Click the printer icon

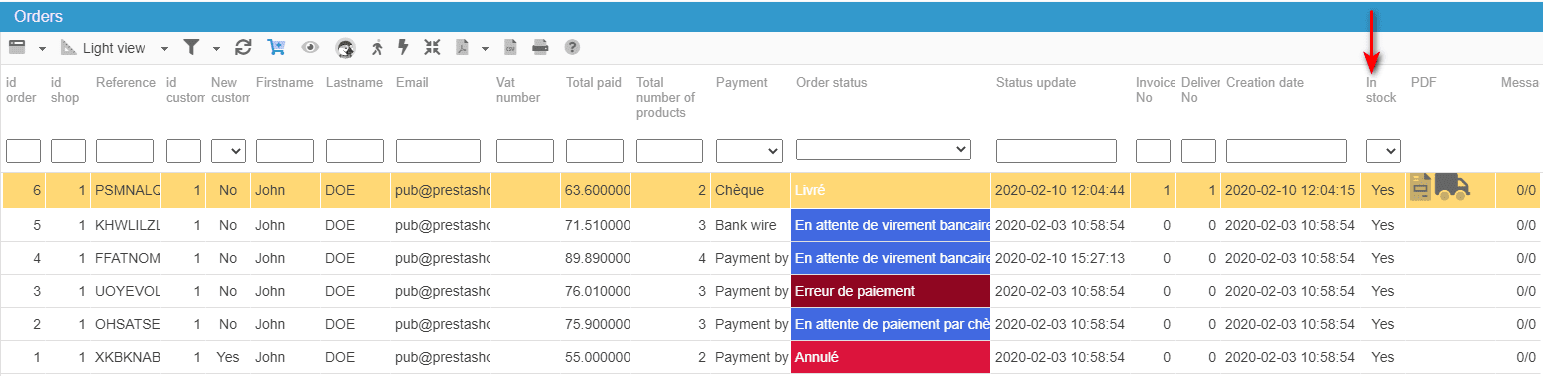tap(540, 47)
